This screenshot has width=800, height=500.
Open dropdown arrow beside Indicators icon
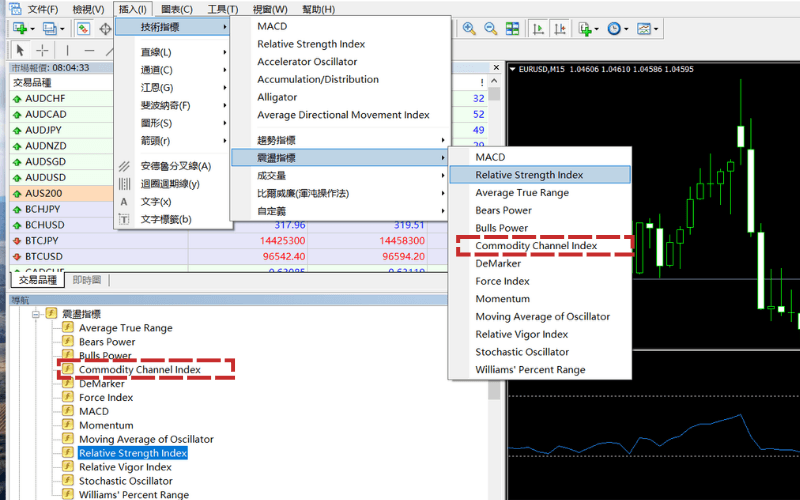click(596, 29)
